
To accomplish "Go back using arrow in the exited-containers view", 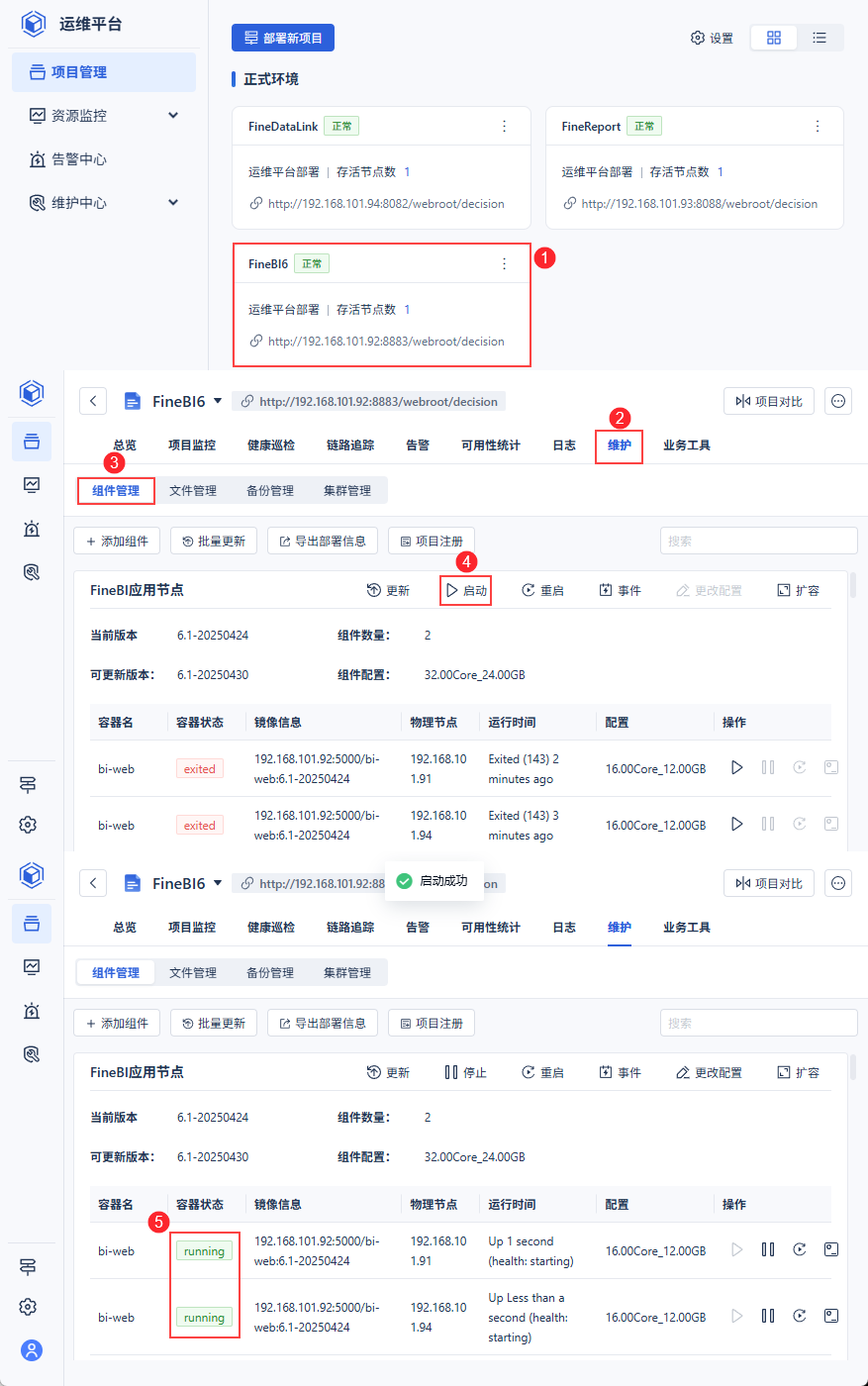I will point(93,401).
